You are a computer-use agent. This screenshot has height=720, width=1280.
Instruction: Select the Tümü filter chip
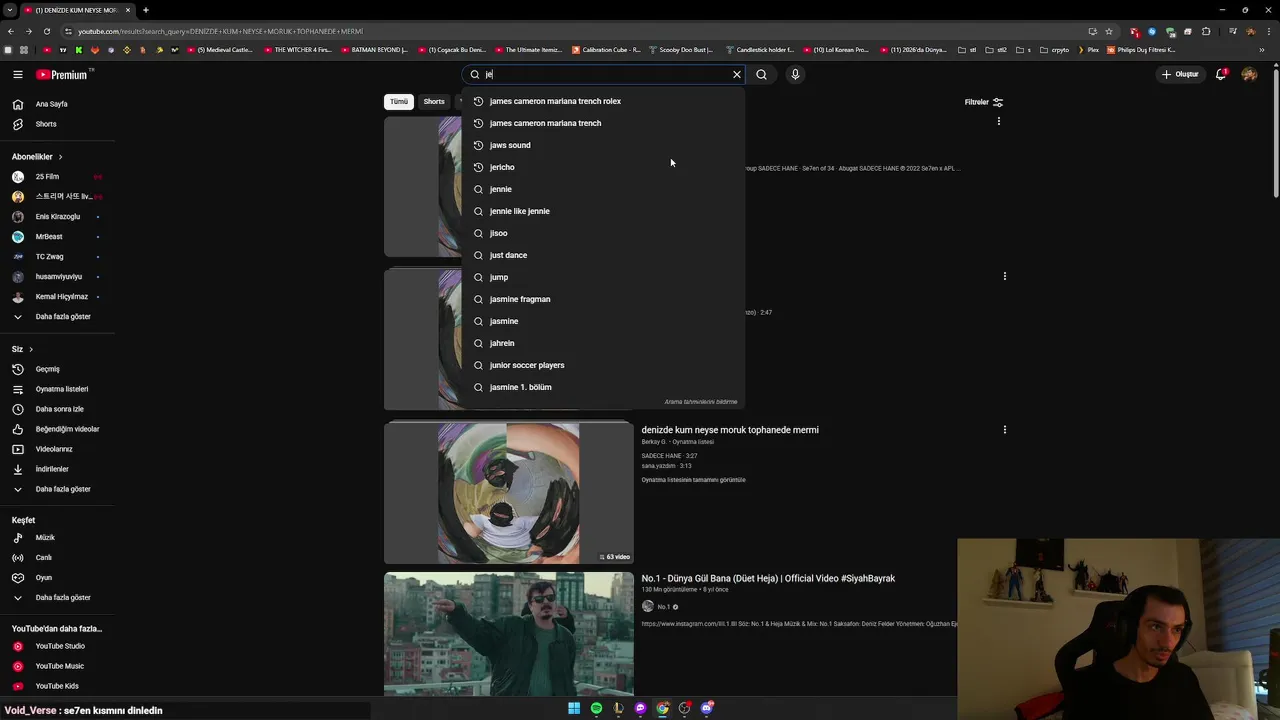(x=399, y=102)
